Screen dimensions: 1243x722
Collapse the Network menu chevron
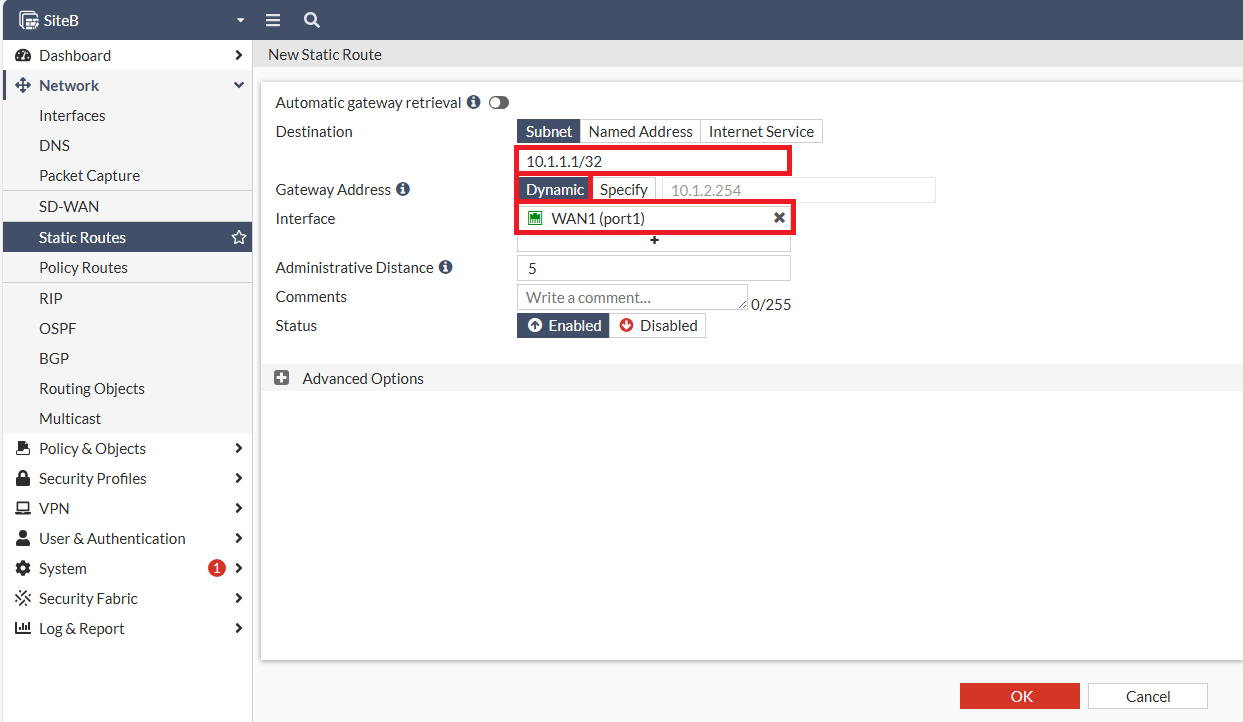click(x=238, y=85)
